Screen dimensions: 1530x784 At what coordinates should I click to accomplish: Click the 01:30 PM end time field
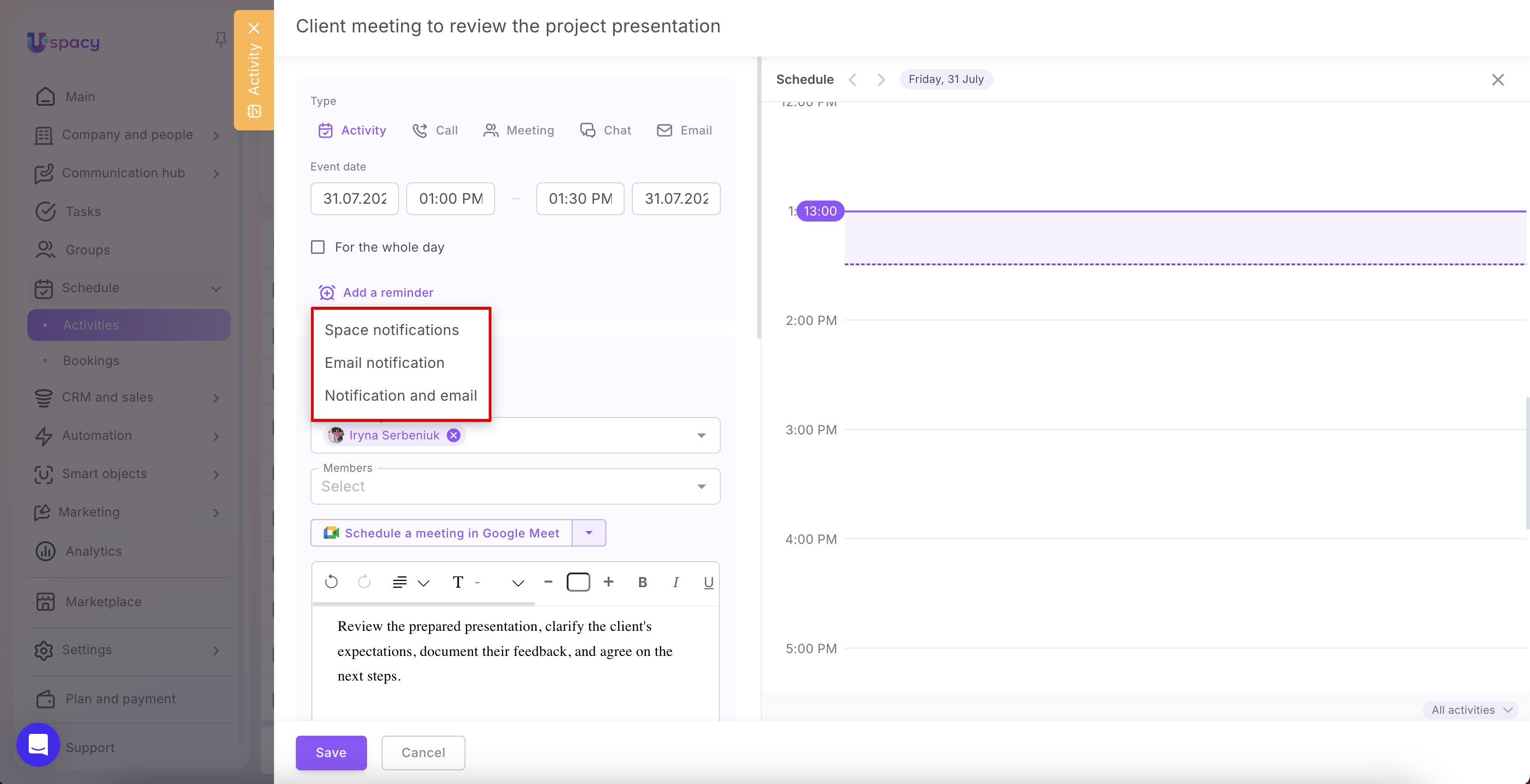click(x=580, y=198)
